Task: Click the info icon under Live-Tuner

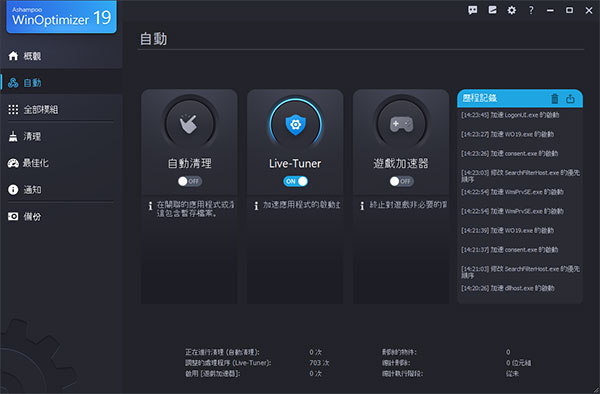Action: coord(256,206)
